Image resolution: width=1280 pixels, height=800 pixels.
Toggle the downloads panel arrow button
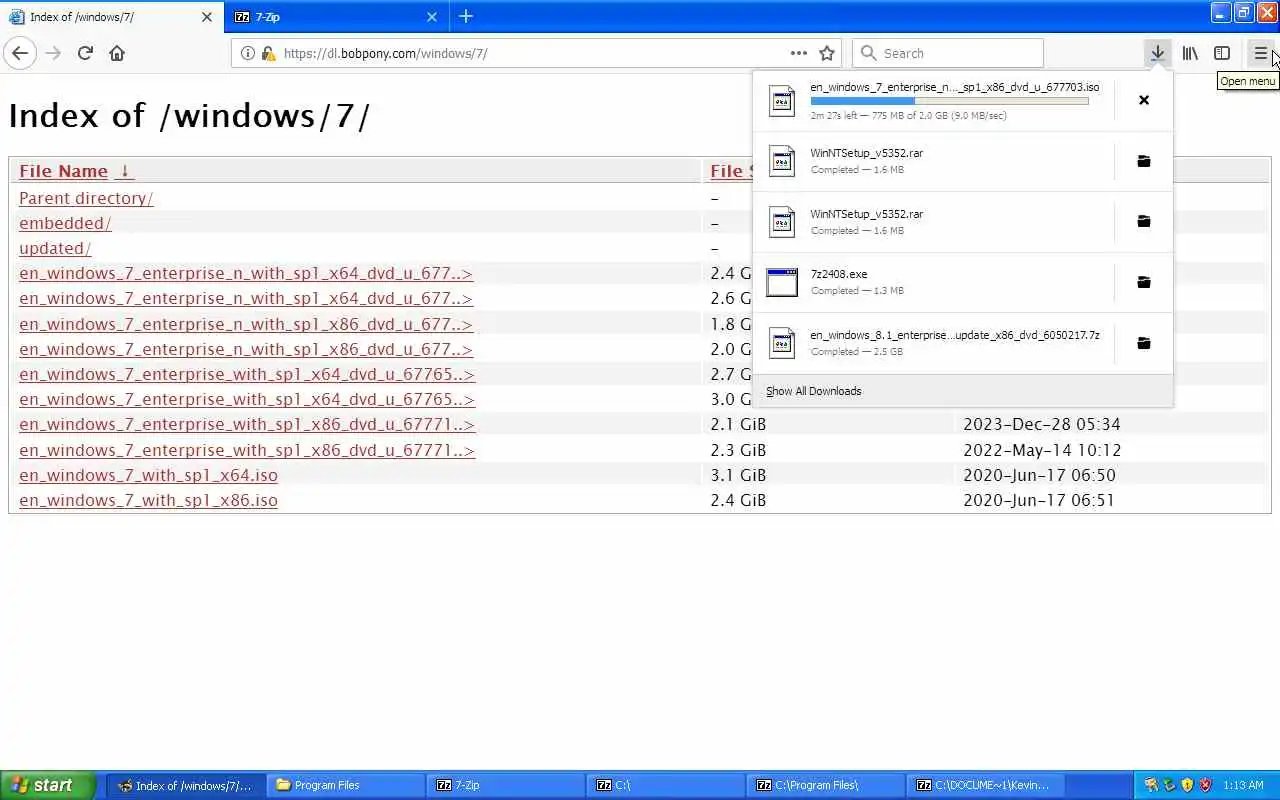pos(1157,53)
